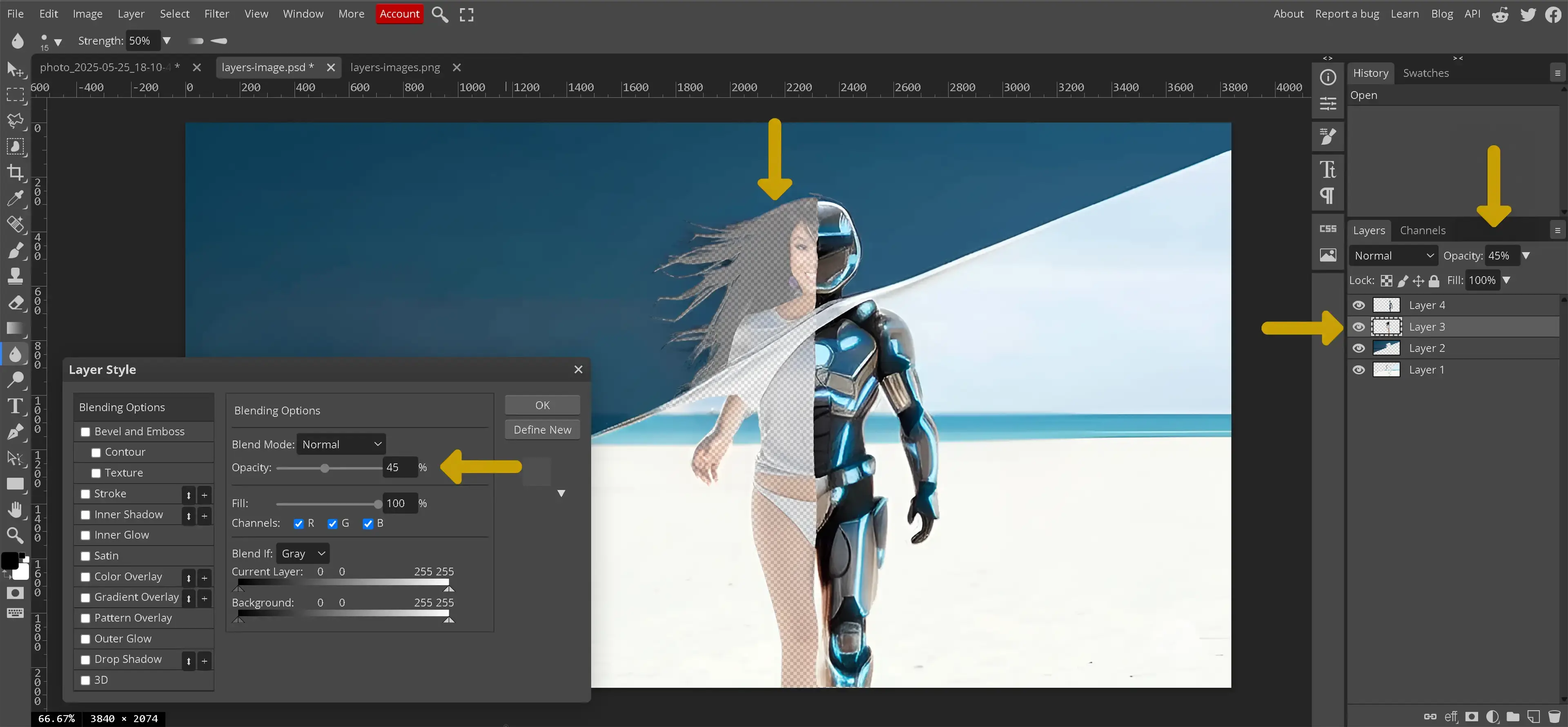Select the Brush tool
This screenshot has height=727, width=1568.
(15, 250)
